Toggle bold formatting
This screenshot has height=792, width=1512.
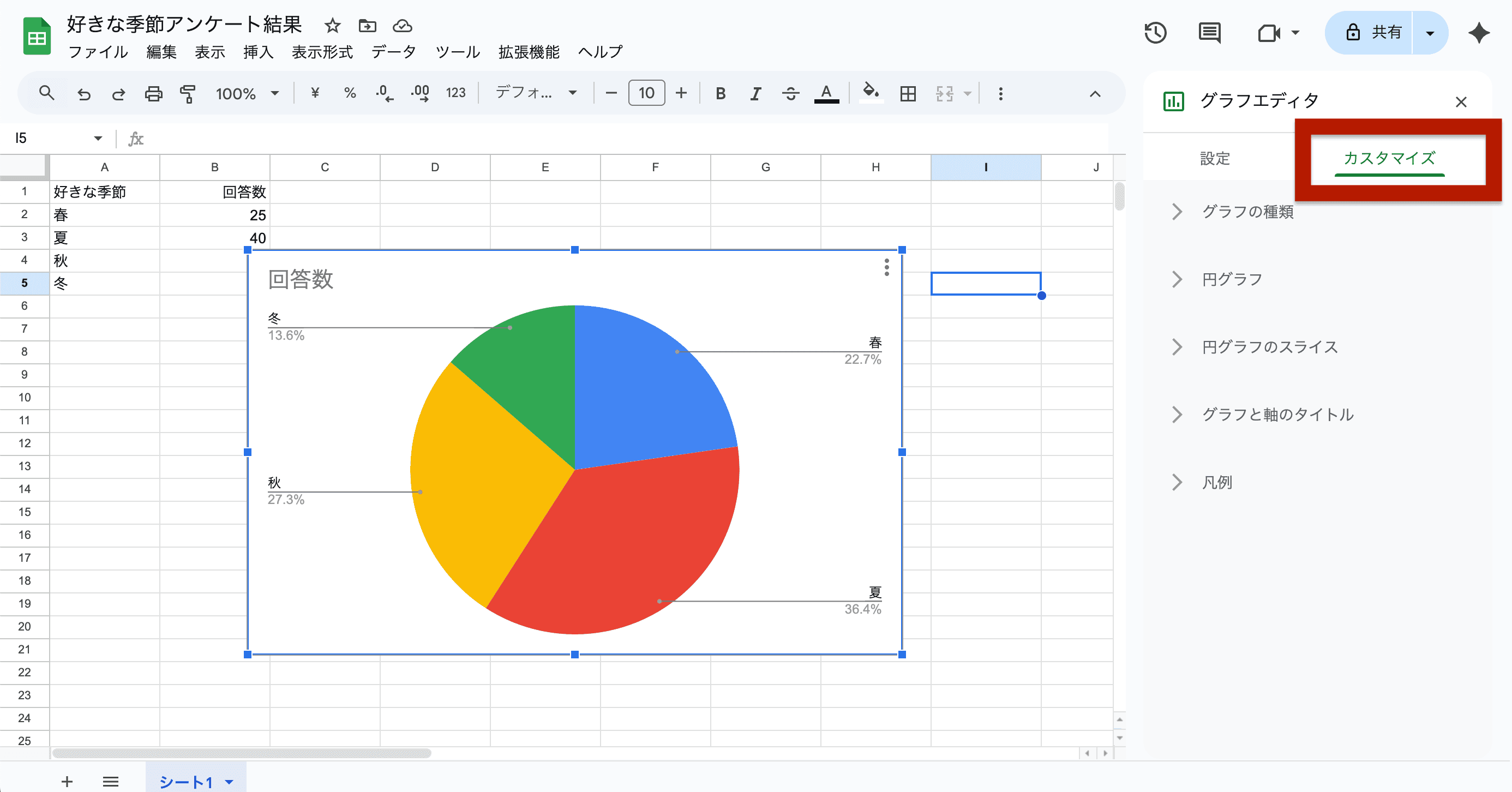coord(720,93)
